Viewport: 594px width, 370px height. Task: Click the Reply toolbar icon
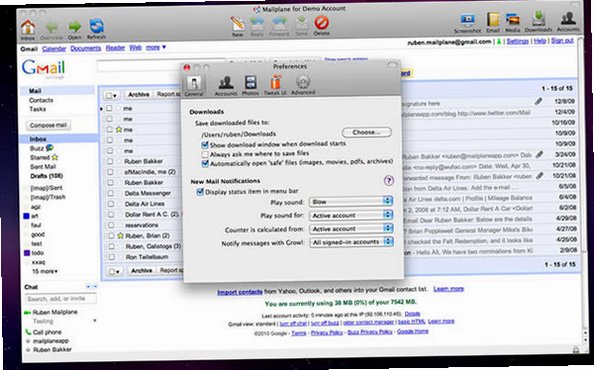tap(257, 25)
